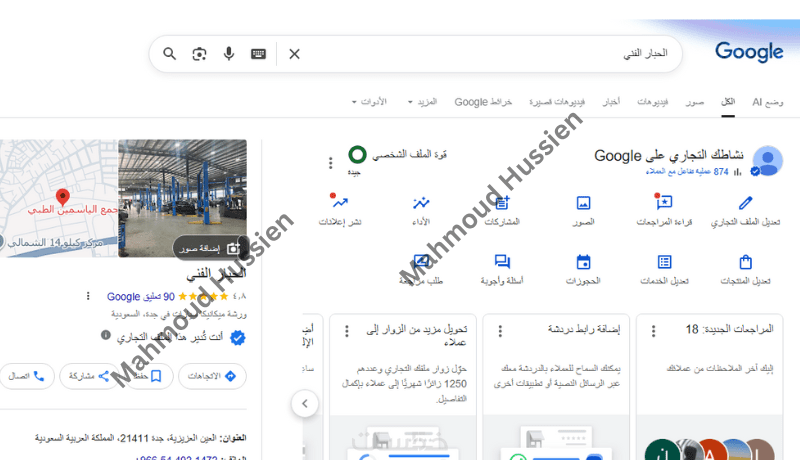The height and width of the screenshot is (460, 800).
Task: Open نشر إعلانات ads icon
Action: point(340,202)
